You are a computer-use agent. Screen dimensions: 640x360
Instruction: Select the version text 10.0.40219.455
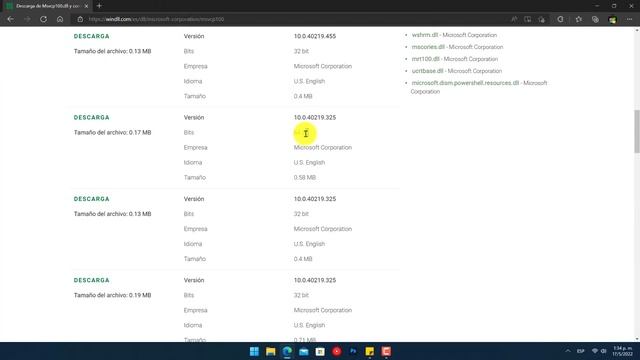click(315, 36)
